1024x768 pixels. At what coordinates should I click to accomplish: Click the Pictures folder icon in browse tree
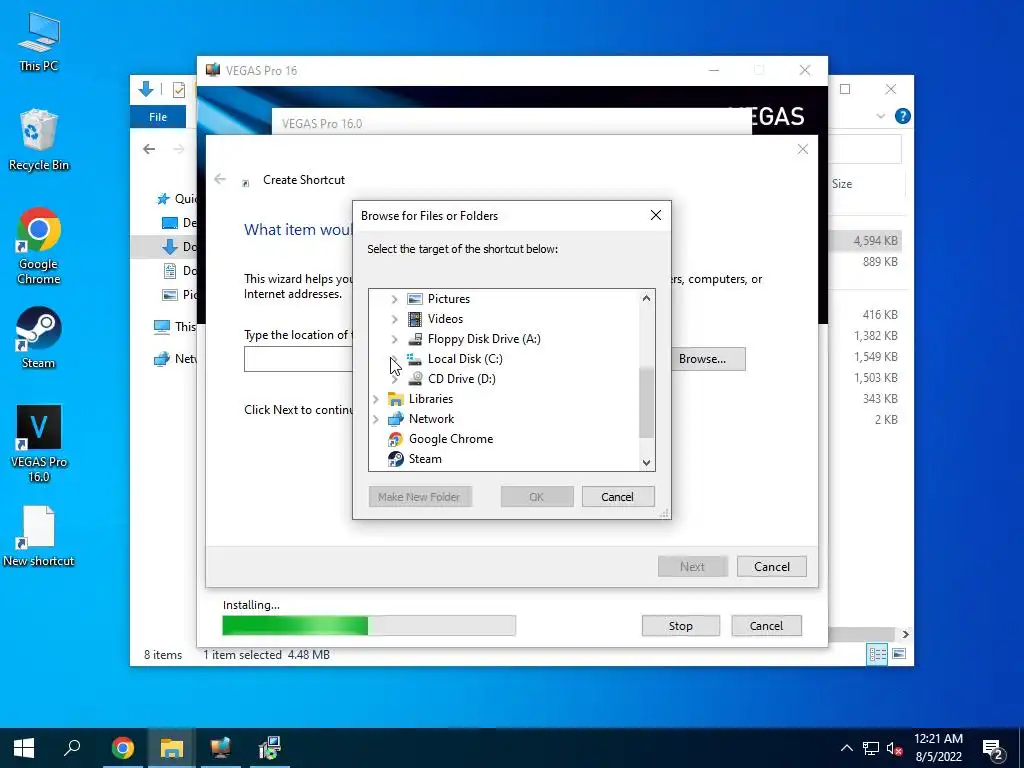click(415, 298)
